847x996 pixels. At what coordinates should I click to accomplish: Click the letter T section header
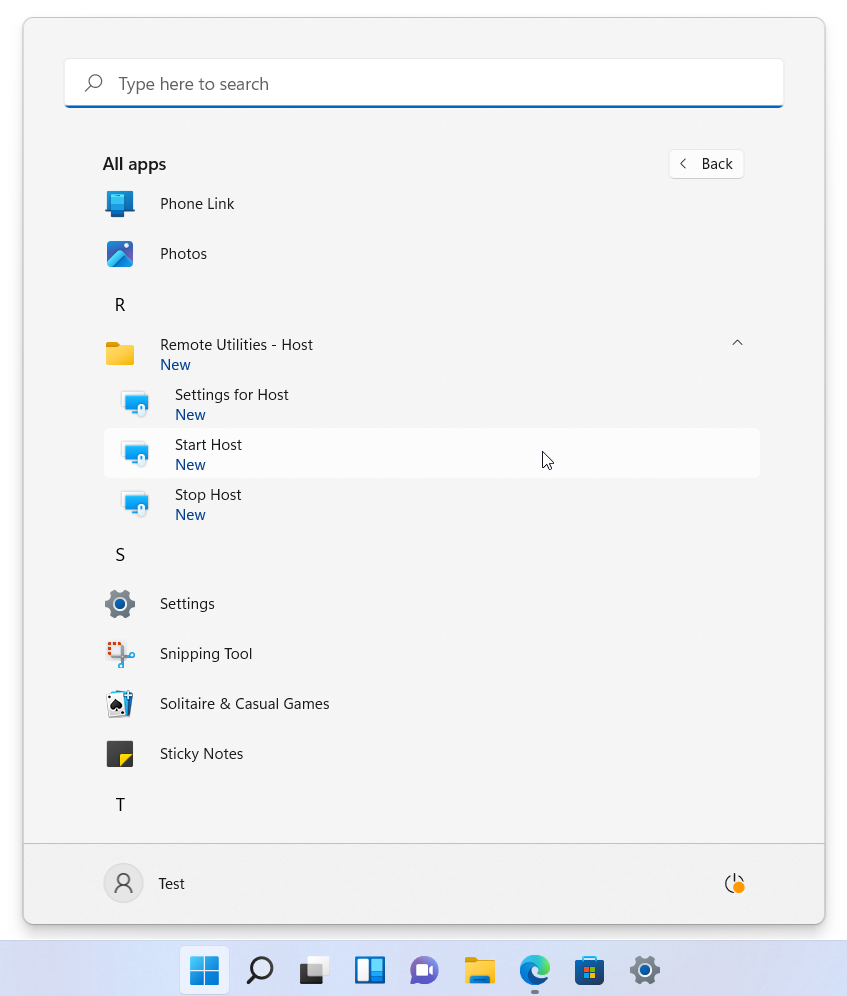(x=120, y=805)
